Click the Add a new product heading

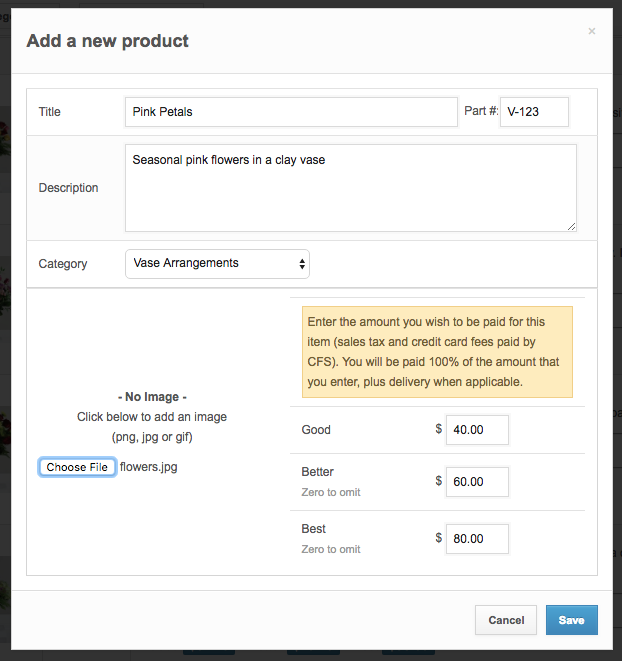[107, 41]
